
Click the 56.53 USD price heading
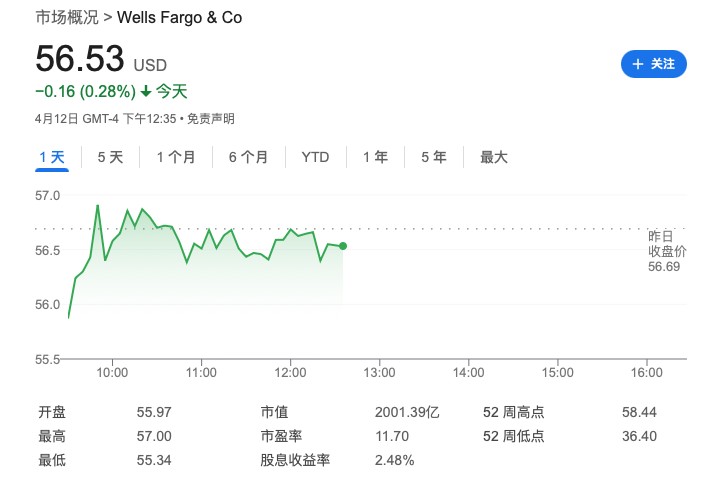click(101, 59)
